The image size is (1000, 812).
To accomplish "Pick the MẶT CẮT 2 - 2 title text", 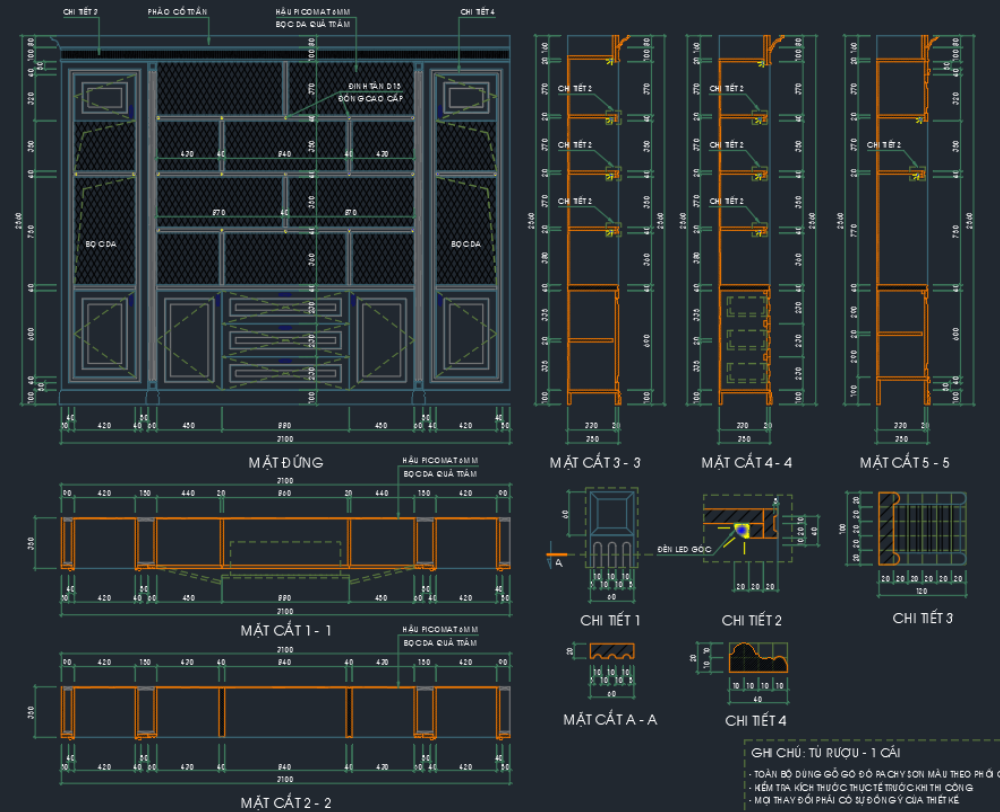I will click(x=286, y=803).
